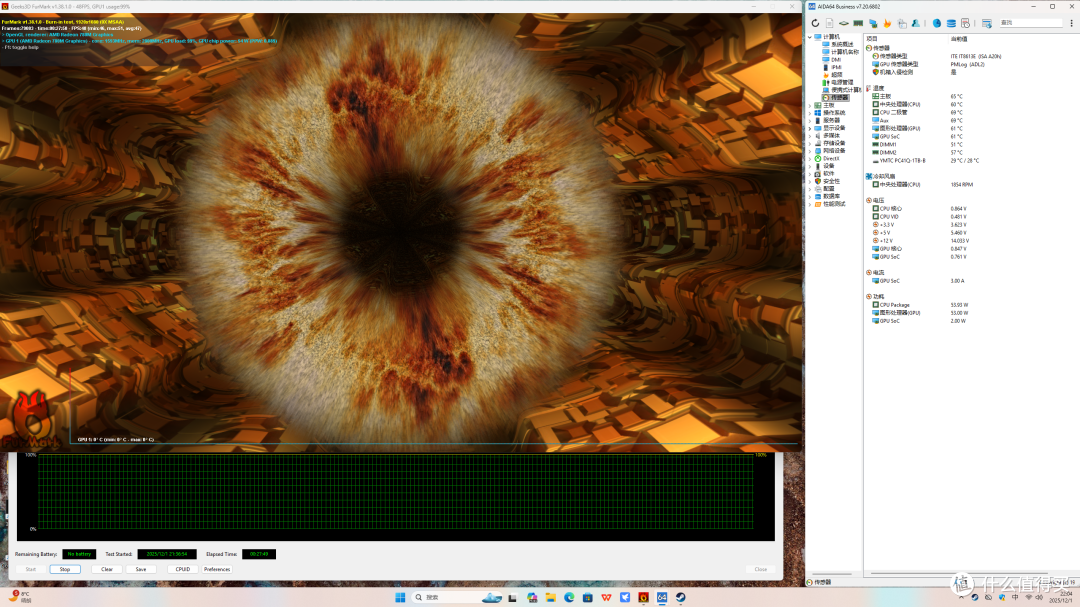
Task: Open File Explorer from the taskbar
Action: 550,597
